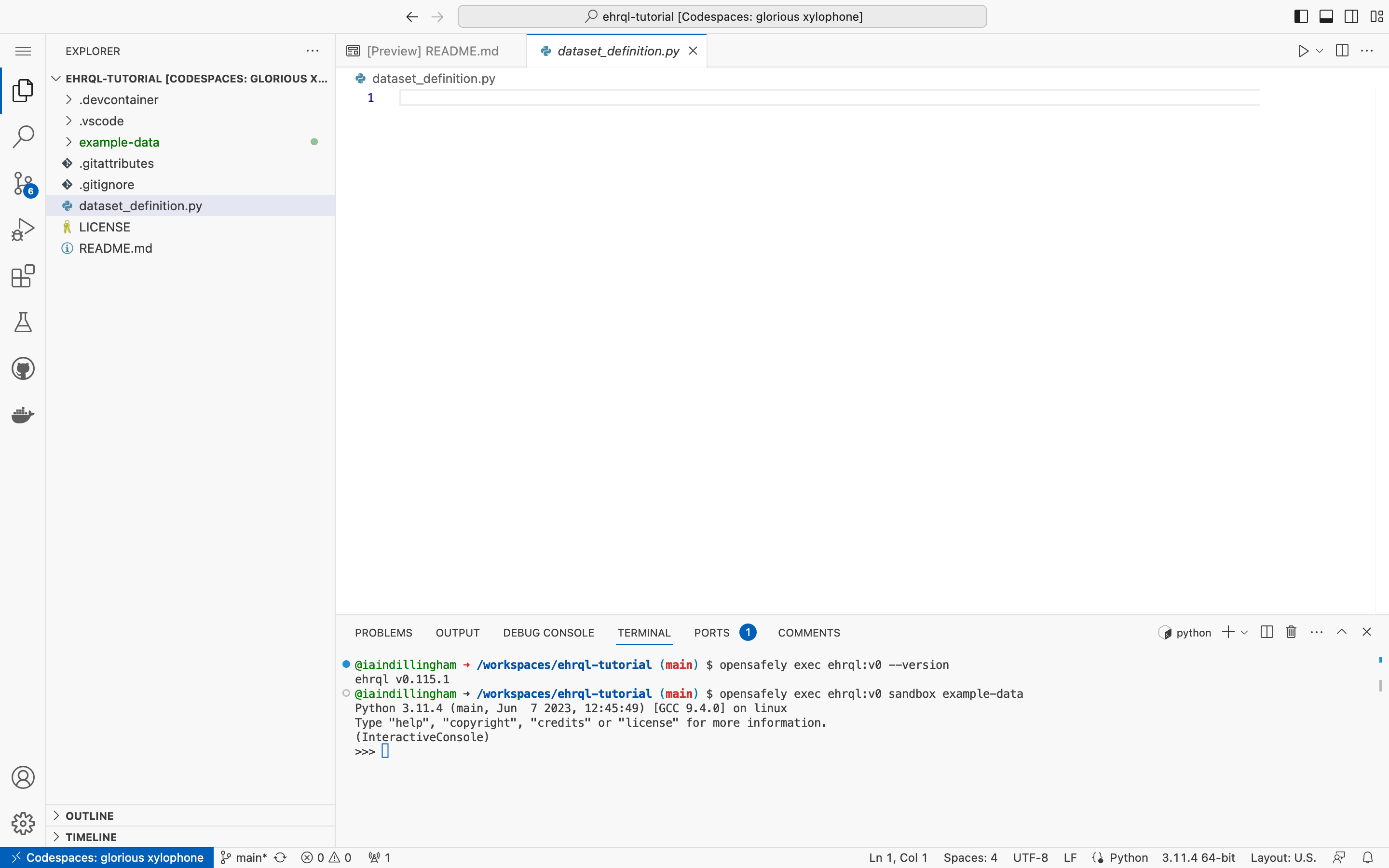Change file encoding UTF-8
Viewport: 1389px width, 868px height.
(x=1030, y=858)
